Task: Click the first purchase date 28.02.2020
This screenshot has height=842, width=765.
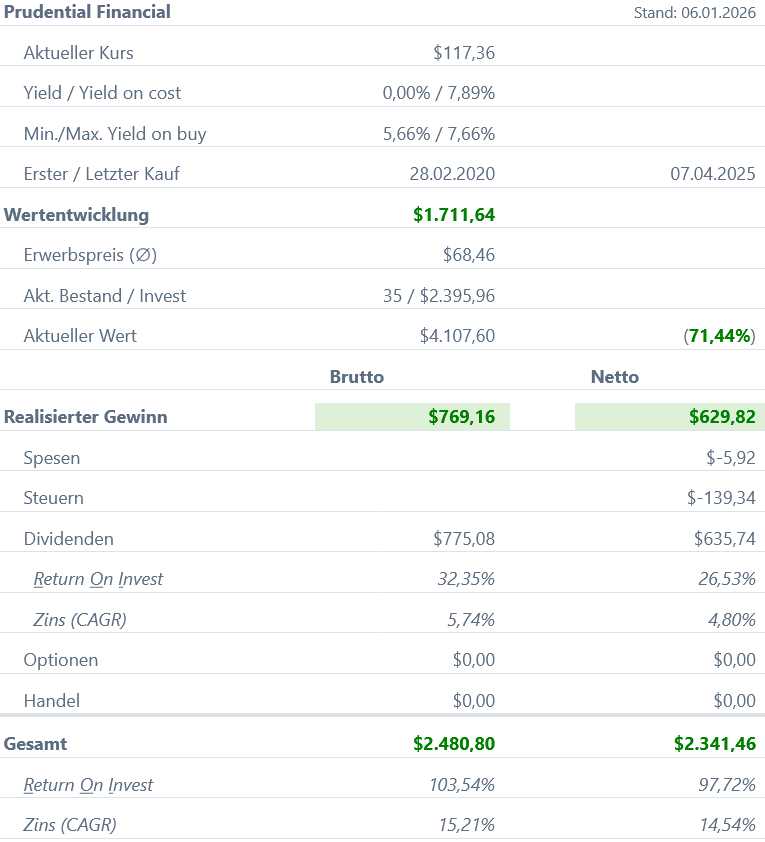Action: pyautogui.click(x=452, y=174)
